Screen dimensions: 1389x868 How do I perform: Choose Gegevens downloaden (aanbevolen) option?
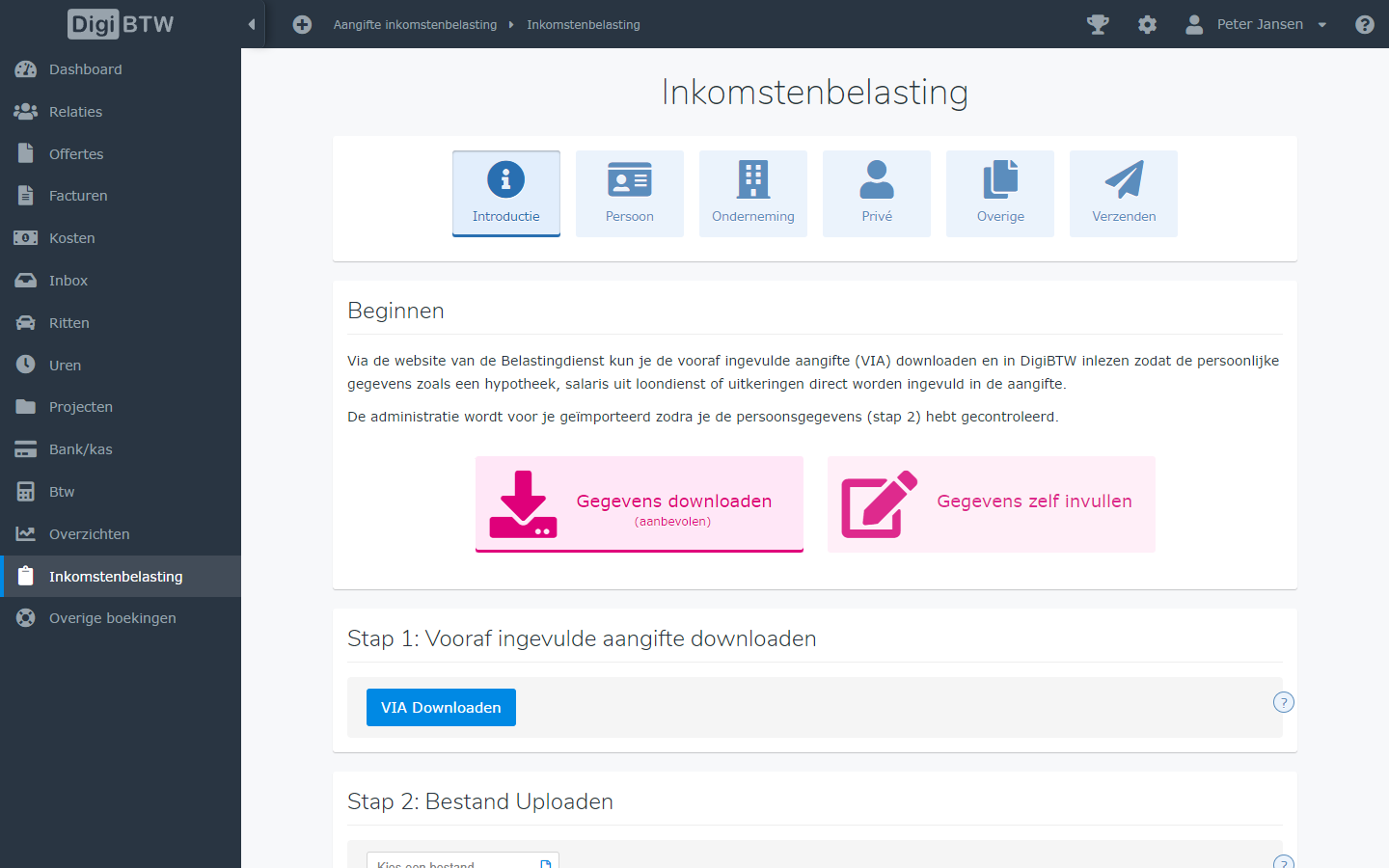pyautogui.click(x=640, y=504)
